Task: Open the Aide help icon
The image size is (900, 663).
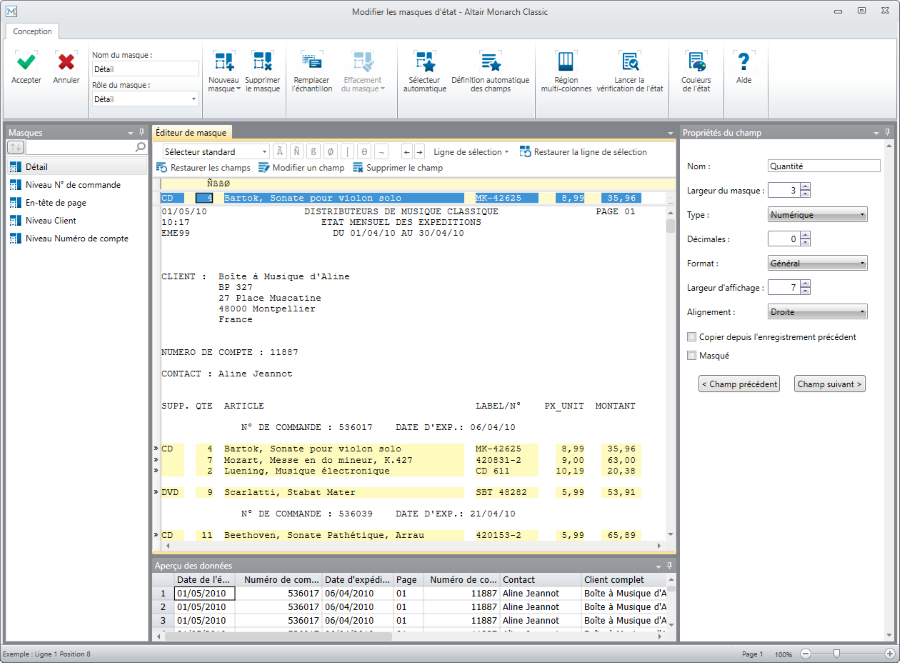Action: (743, 63)
